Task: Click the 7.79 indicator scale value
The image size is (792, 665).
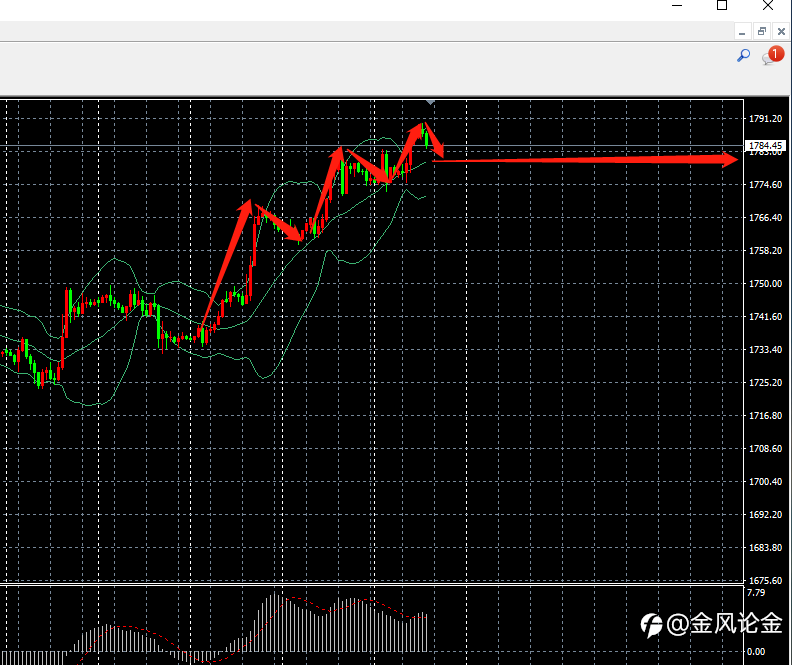Action: pyautogui.click(x=756, y=593)
